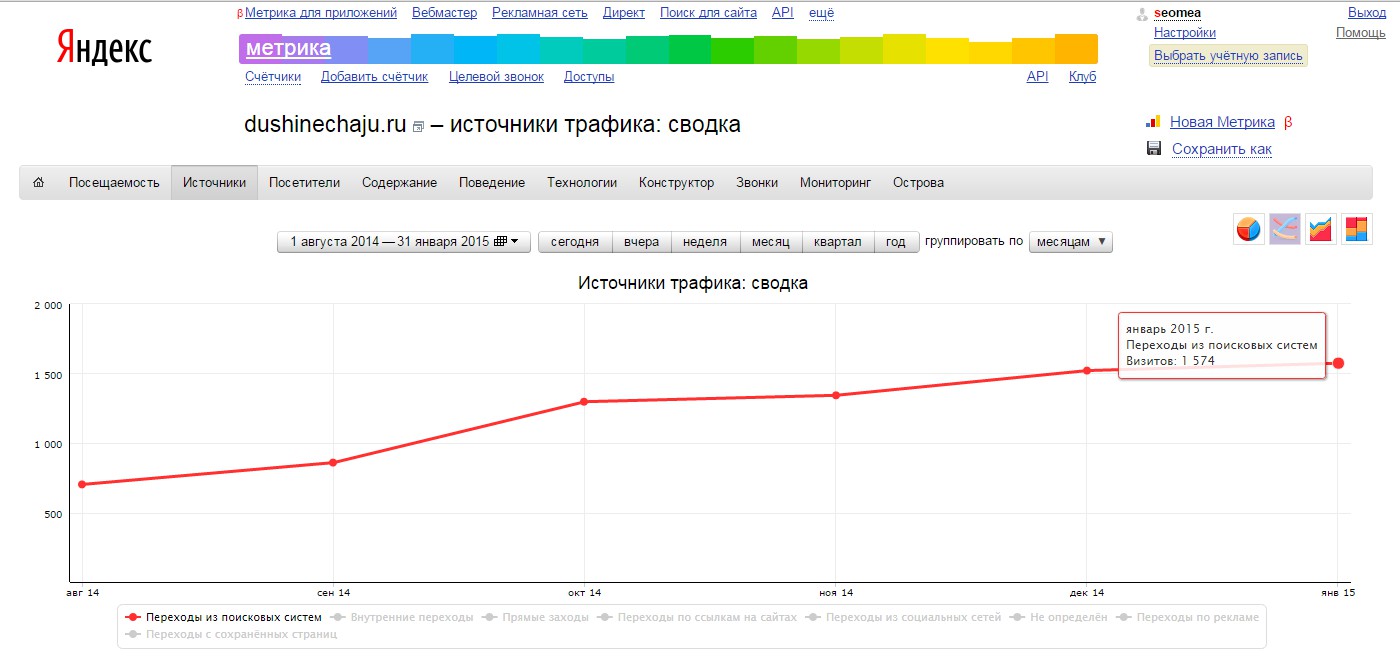Click Добавить счётчик link
The height and width of the screenshot is (663, 1400).
[374, 77]
